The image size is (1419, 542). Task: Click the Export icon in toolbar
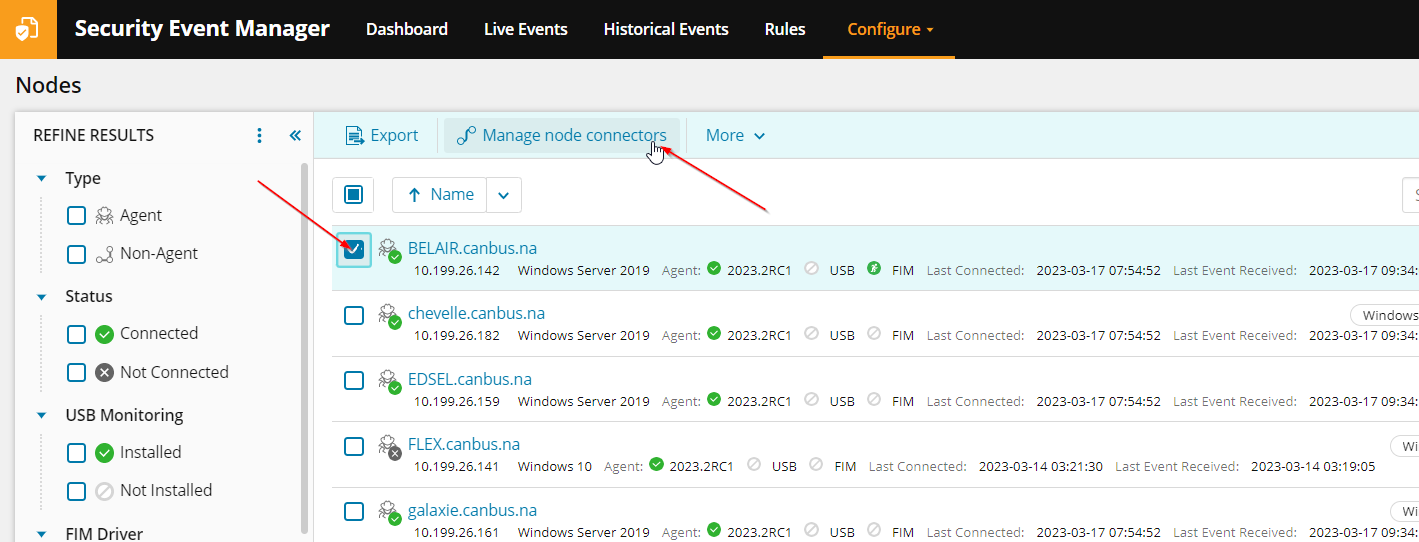[x=354, y=135]
